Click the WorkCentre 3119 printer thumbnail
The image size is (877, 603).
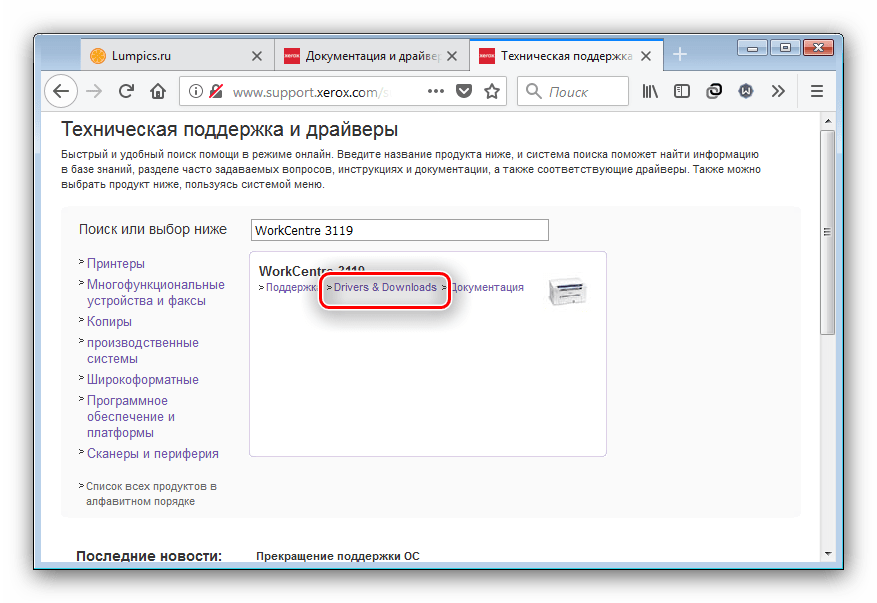pyautogui.click(x=567, y=290)
